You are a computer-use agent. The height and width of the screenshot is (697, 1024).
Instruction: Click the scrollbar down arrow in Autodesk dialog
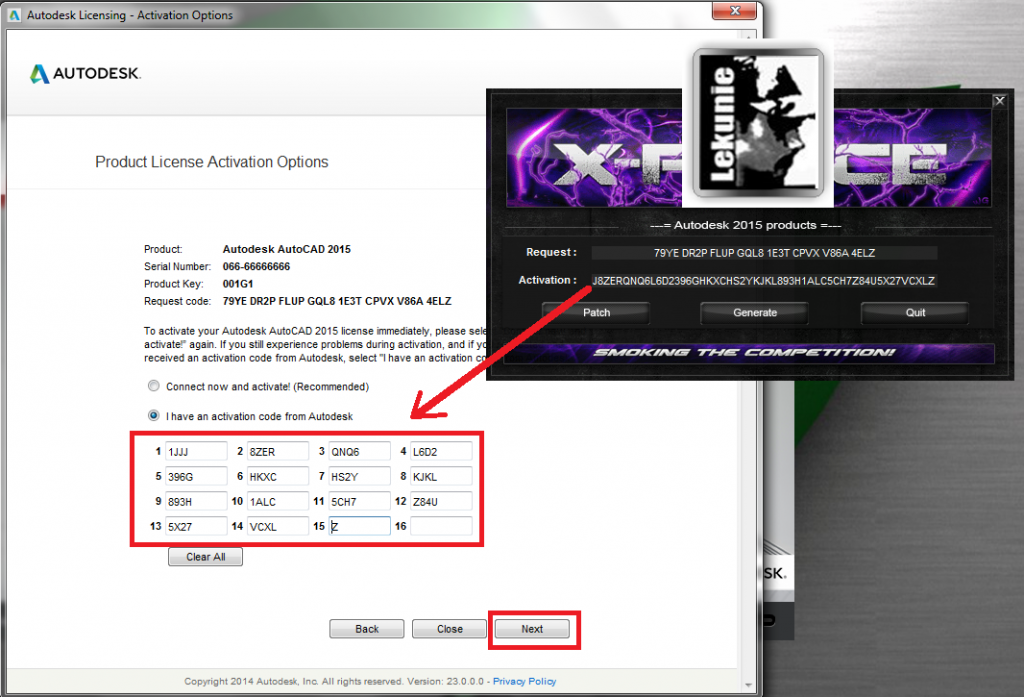click(748, 685)
